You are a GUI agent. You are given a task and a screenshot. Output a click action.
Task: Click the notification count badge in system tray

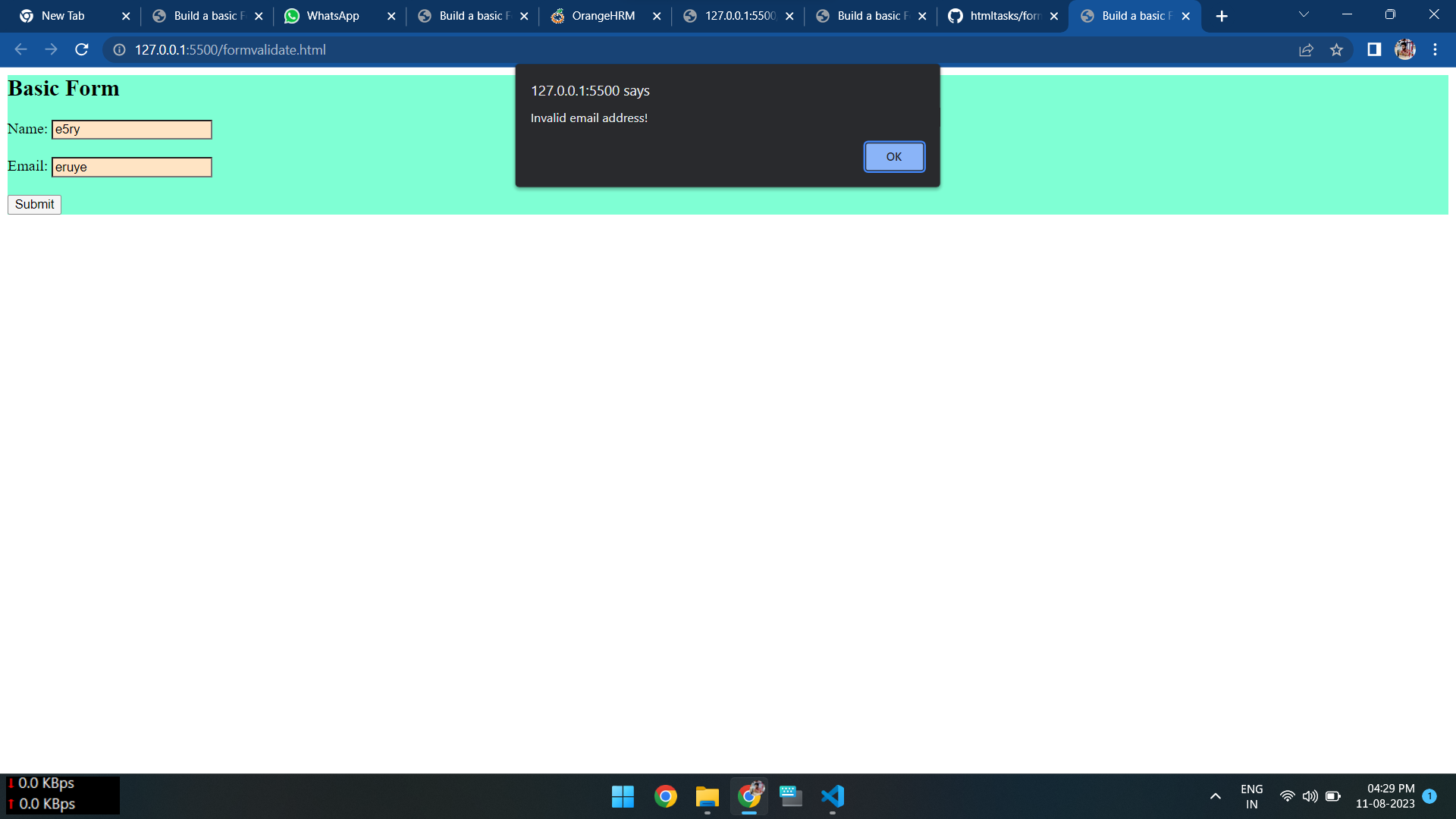pyautogui.click(x=1432, y=796)
